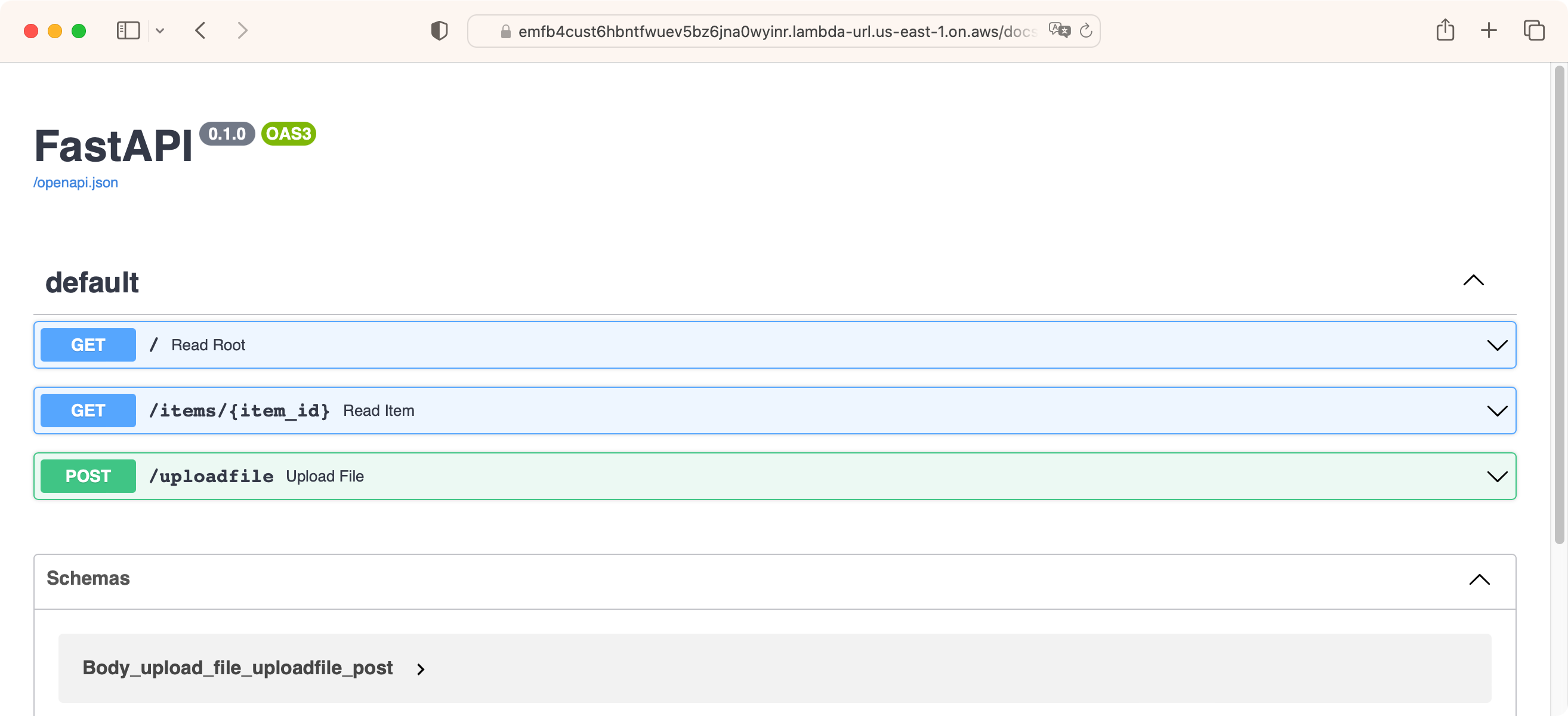Click the green POST method badge

(88, 477)
